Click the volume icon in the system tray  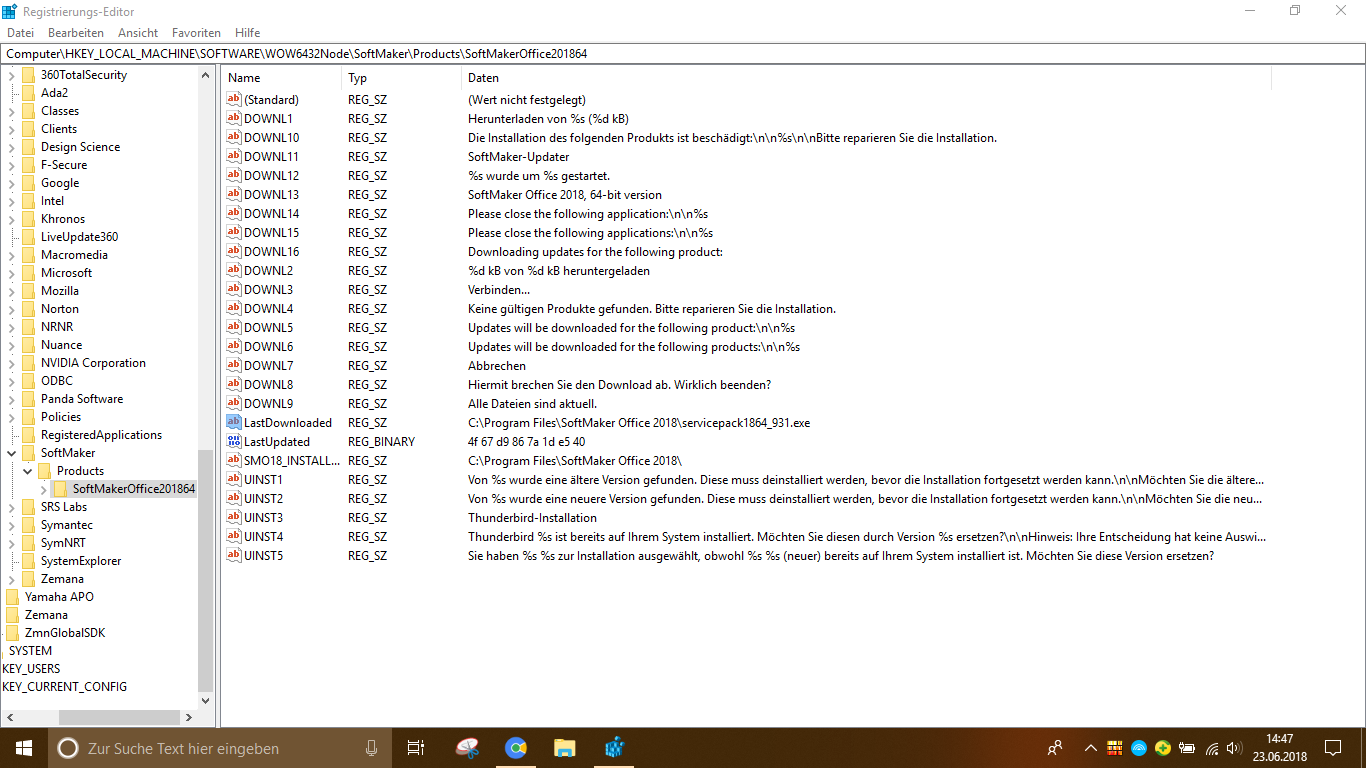point(1234,748)
